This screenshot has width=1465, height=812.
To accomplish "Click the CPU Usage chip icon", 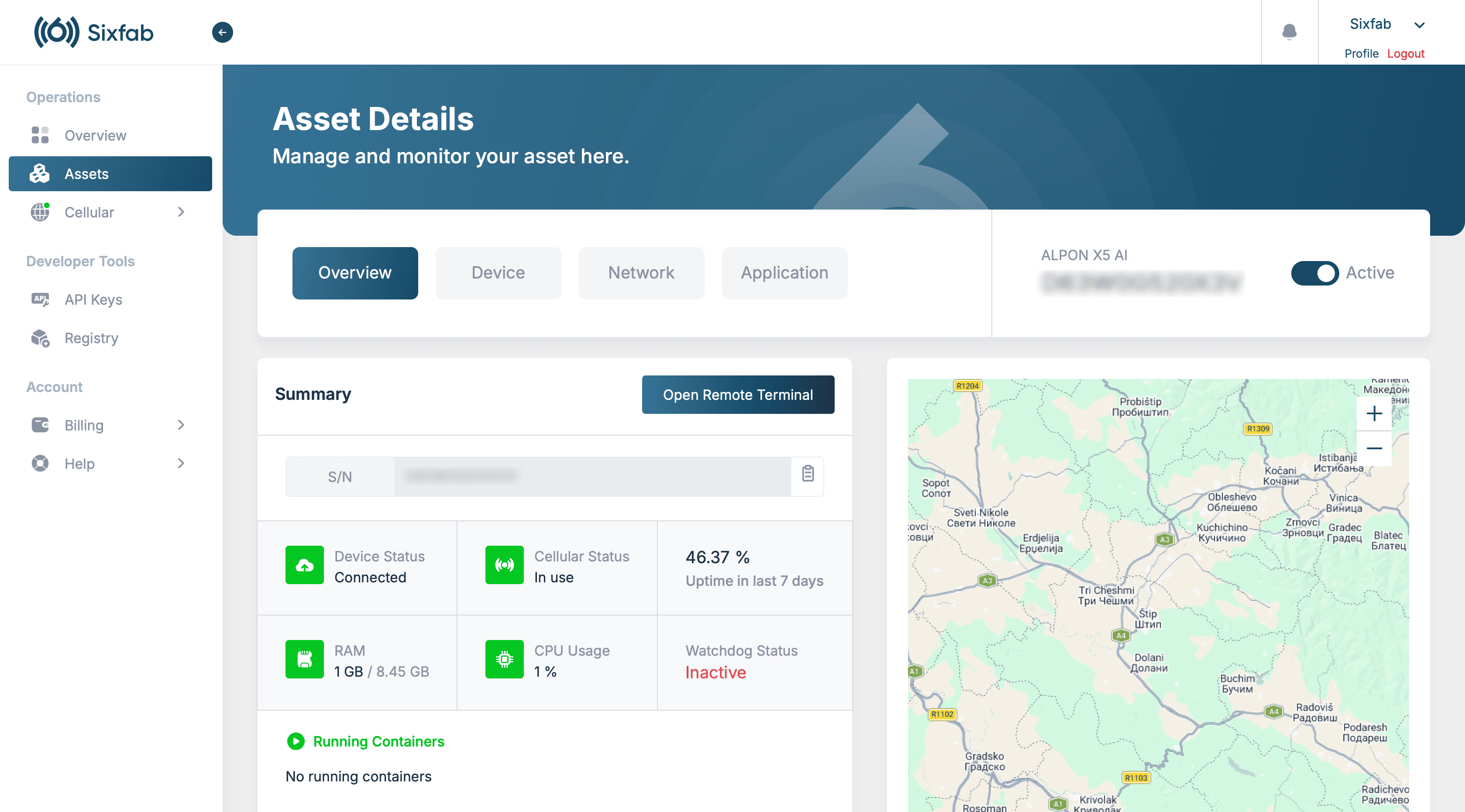I will [505, 660].
